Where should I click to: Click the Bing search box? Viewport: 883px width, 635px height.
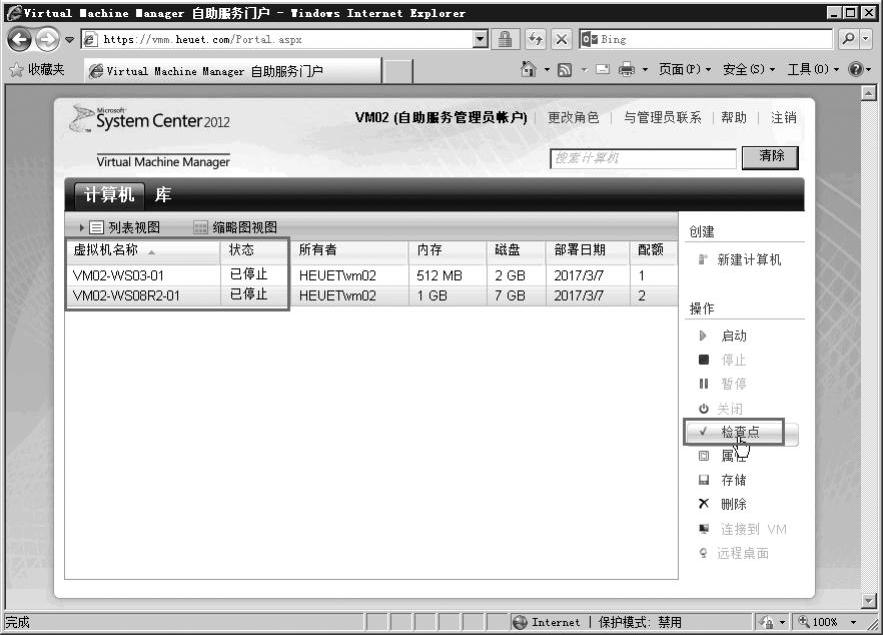click(x=705, y=39)
